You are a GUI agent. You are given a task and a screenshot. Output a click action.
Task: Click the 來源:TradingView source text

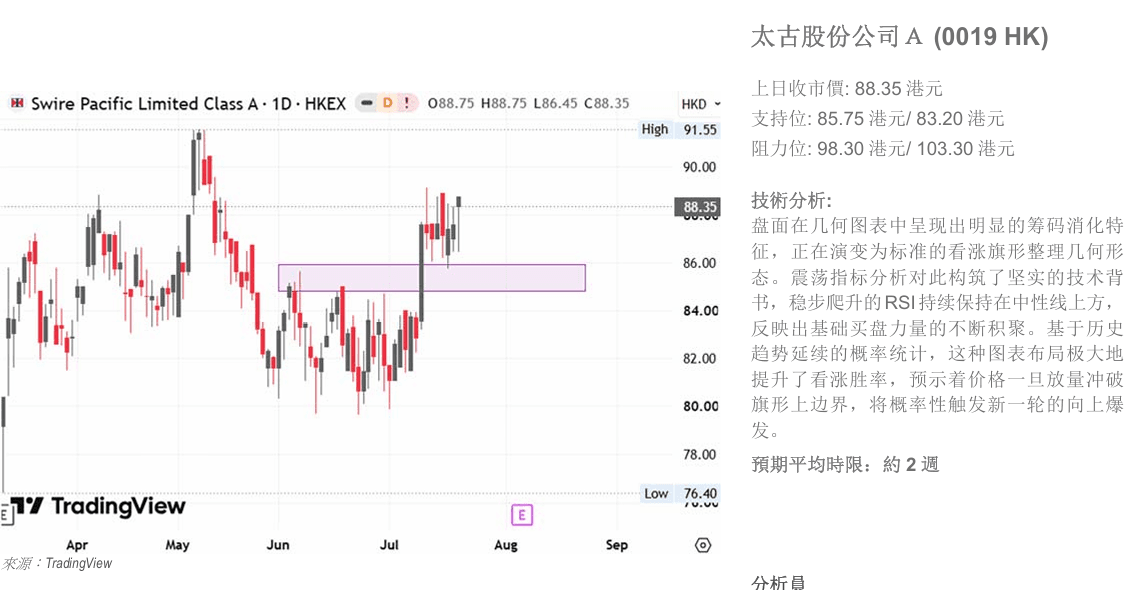coord(58,563)
